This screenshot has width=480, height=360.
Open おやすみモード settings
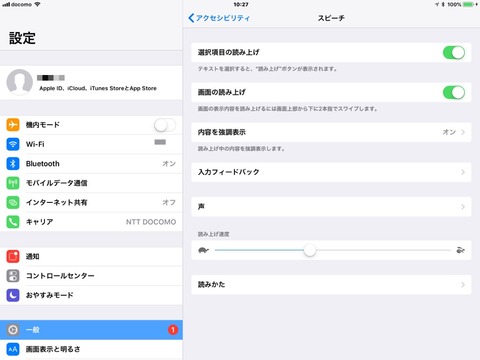(91, 295)
